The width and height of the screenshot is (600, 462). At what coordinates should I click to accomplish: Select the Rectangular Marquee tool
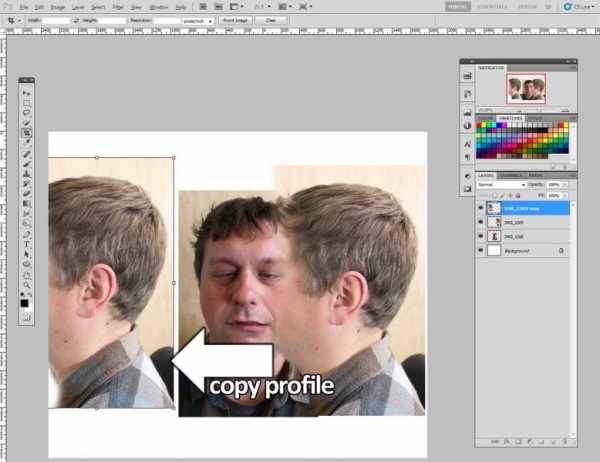[x=26, y=103]
